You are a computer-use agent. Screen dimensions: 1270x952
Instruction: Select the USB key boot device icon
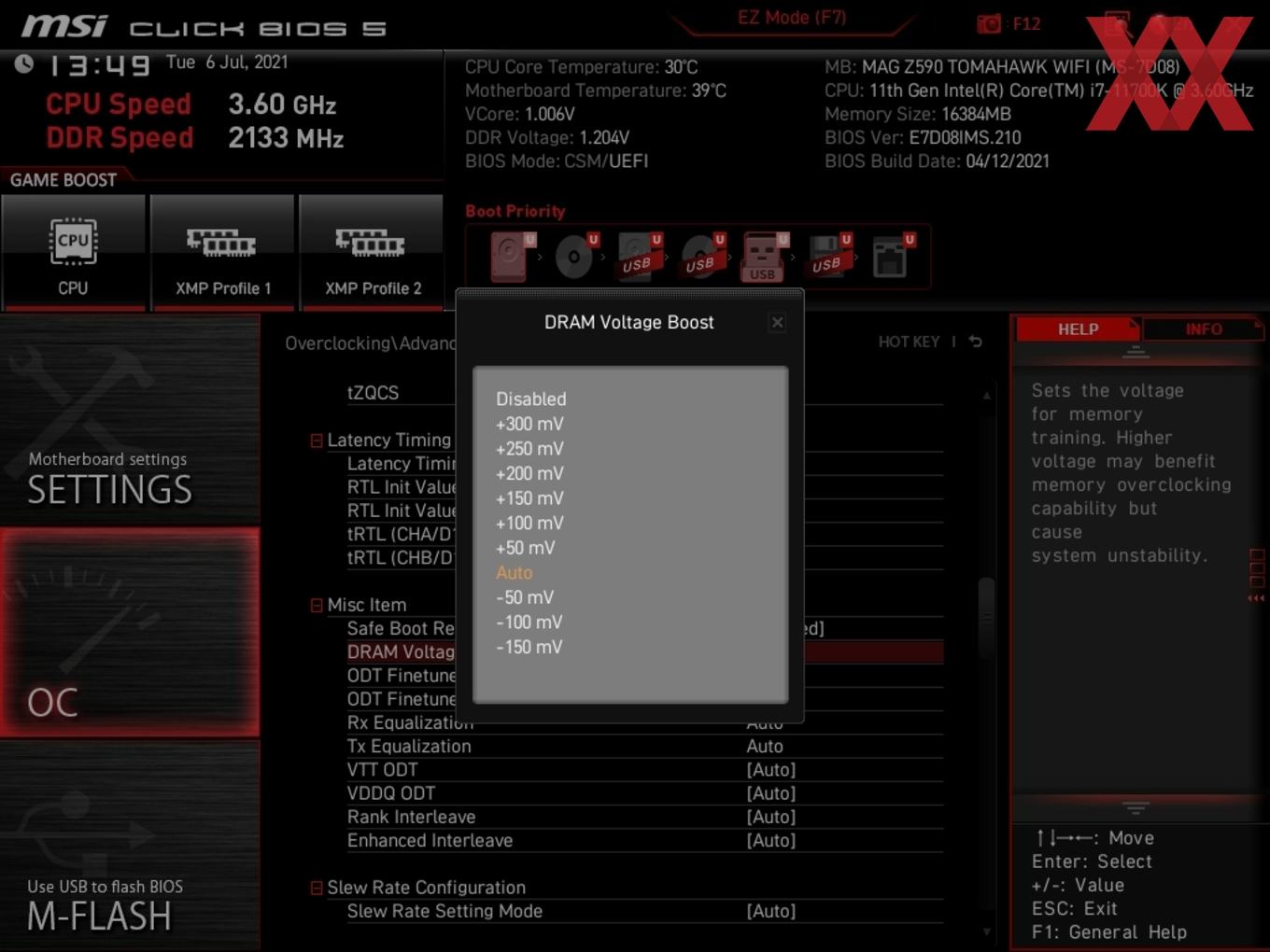pos(764,257)
